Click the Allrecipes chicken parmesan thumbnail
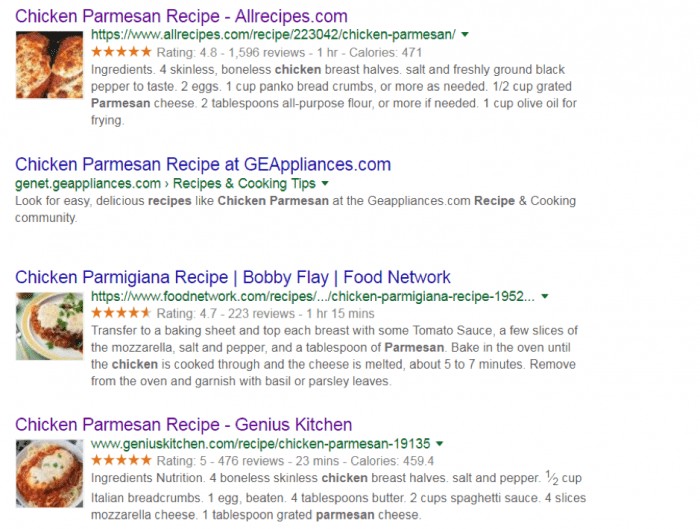This screenshot has height=529, width=700. [50, 65]
